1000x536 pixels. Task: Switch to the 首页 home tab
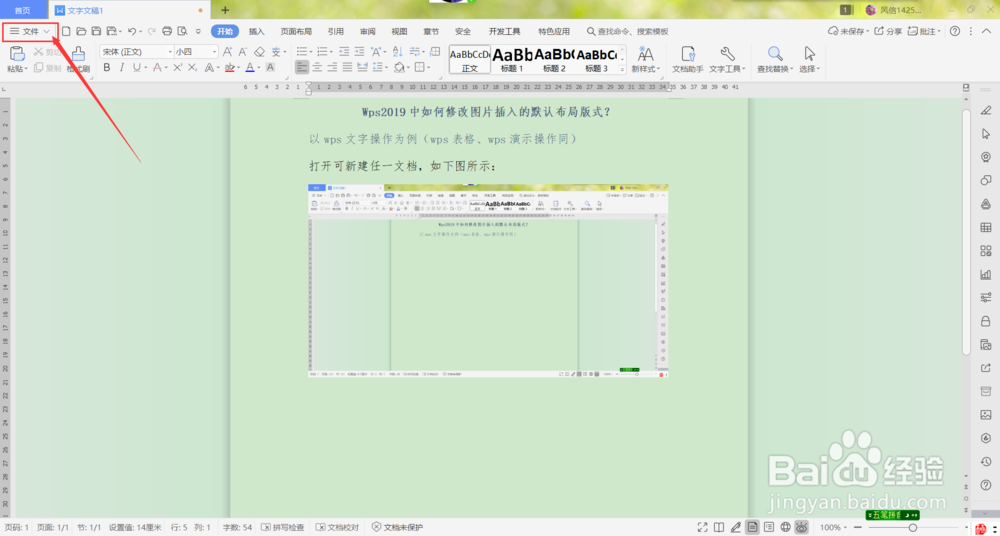tap(23, 10)
